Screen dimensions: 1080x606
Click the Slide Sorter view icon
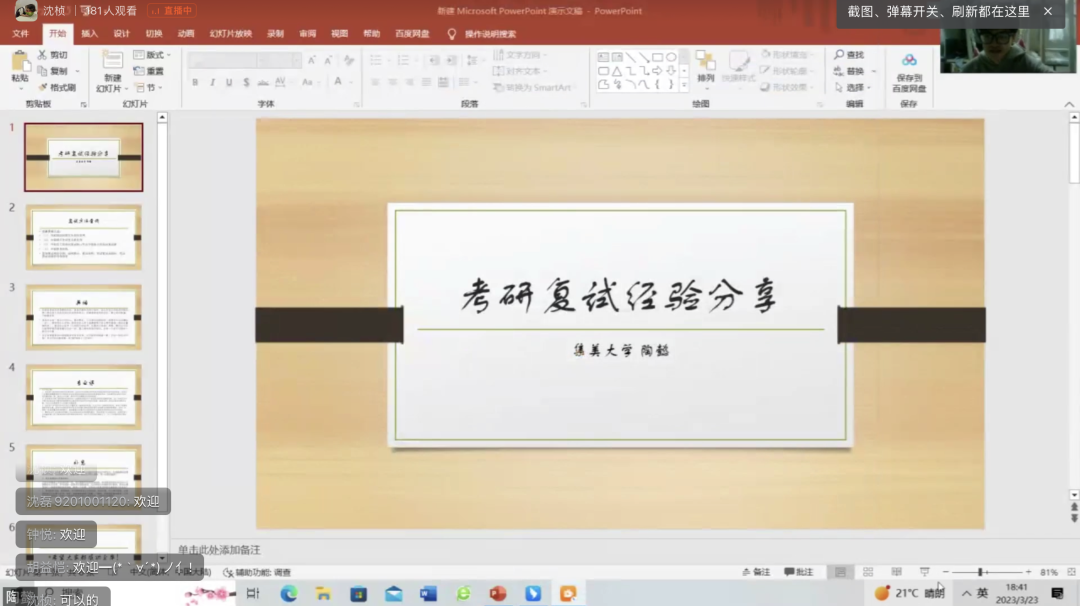867,571
